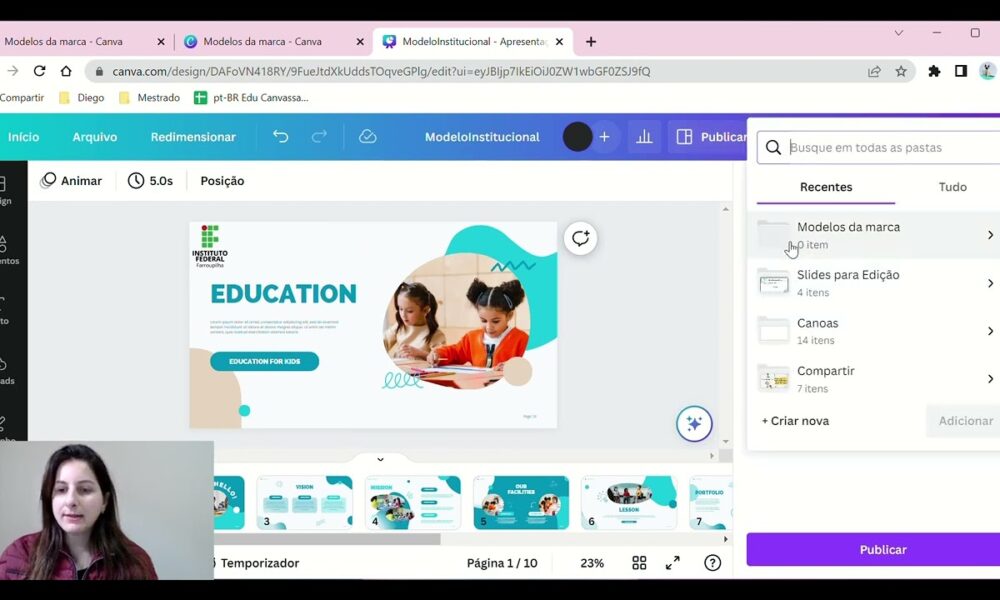Click the cloud save status icon
Image resolution: width=1000 pixels, height=600 pixels.
(x=367, y=136)
